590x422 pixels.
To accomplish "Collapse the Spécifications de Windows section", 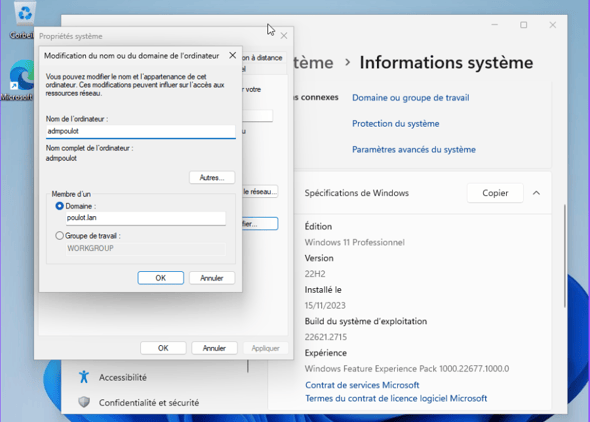I will [536, 193].
